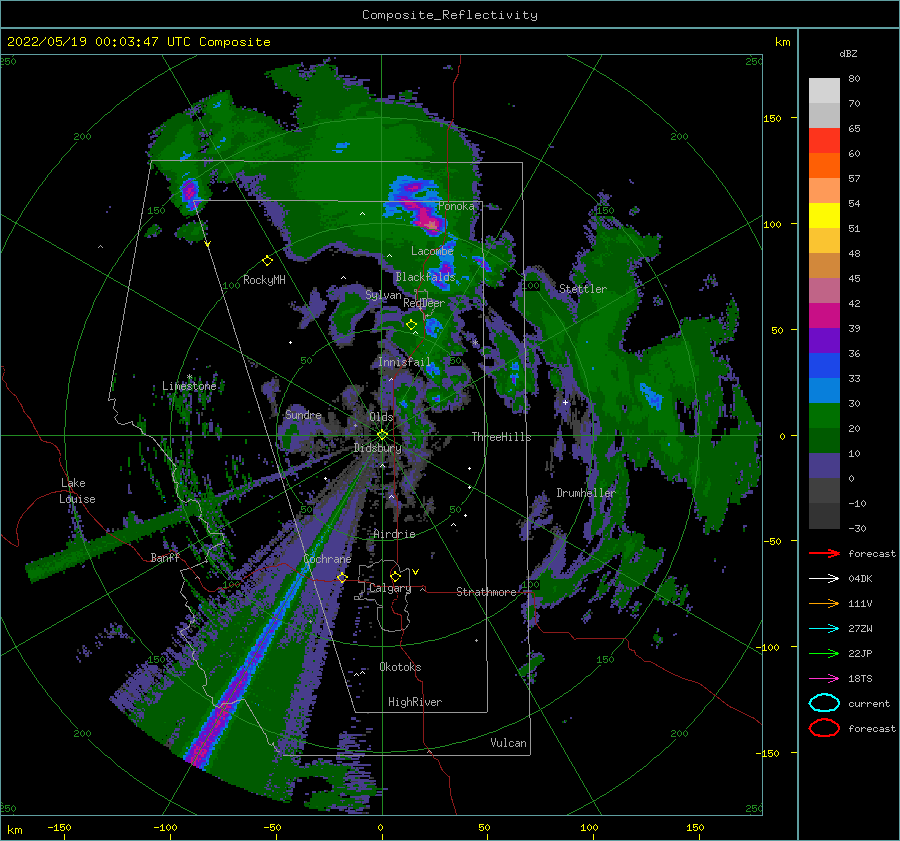900x841 pixels.
Task: Click the Calgary city label
Action: [390, 588]
